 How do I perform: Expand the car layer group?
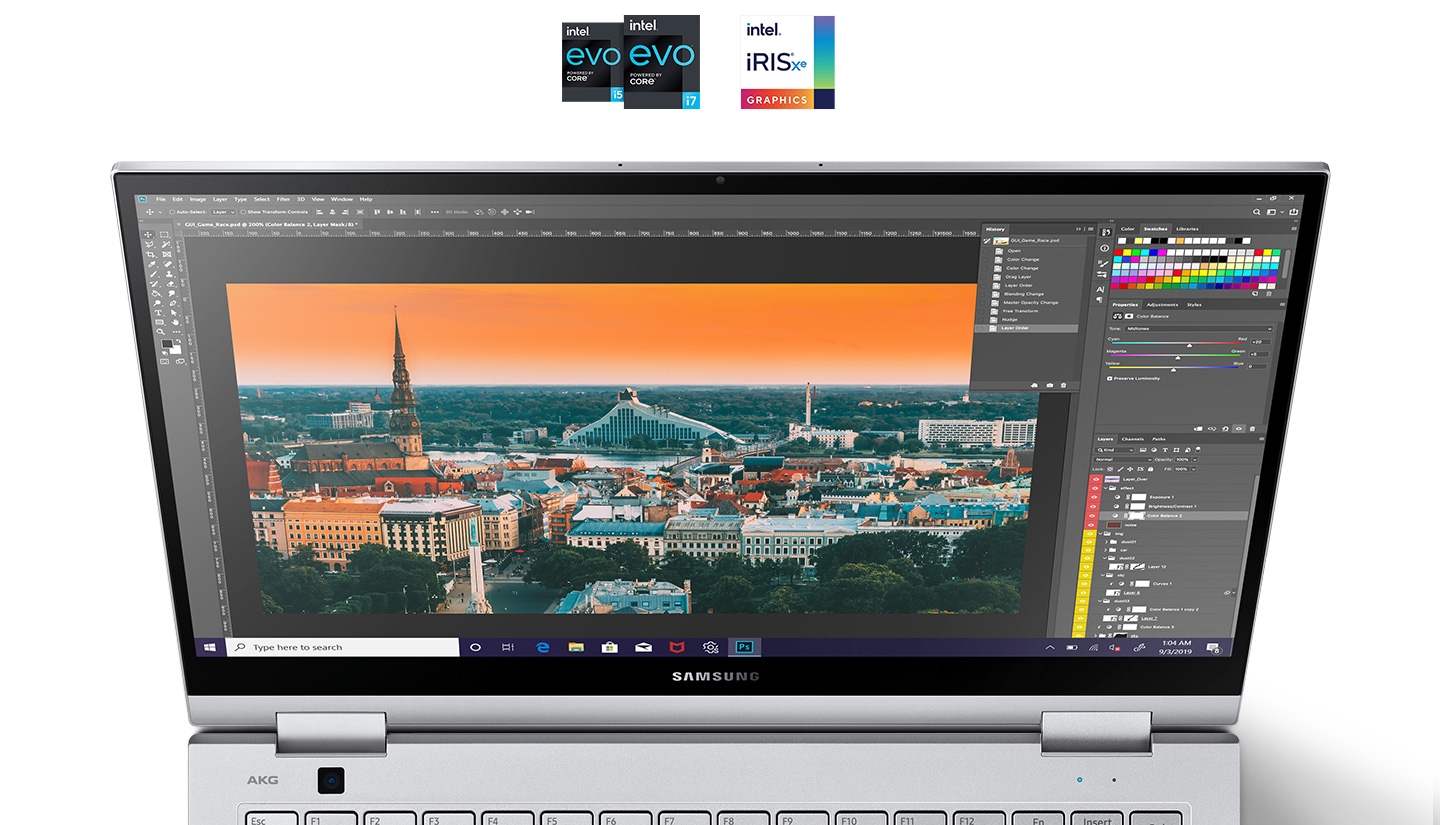point(1105,550)
